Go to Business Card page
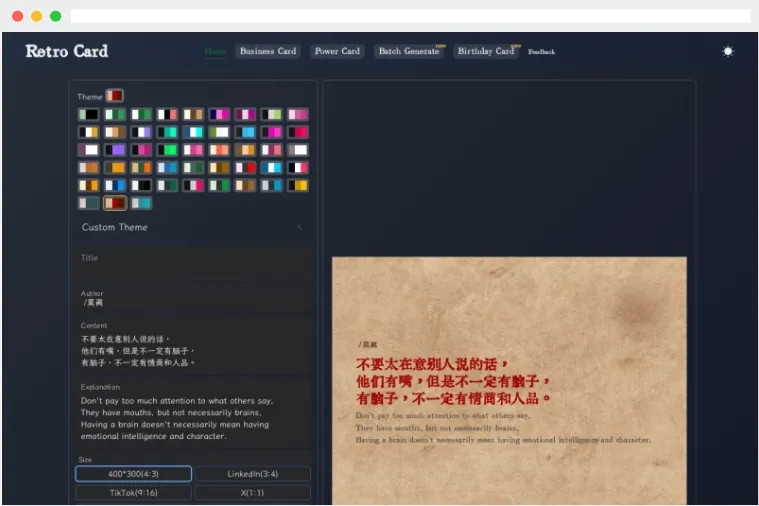 click(x=268, y=51)
